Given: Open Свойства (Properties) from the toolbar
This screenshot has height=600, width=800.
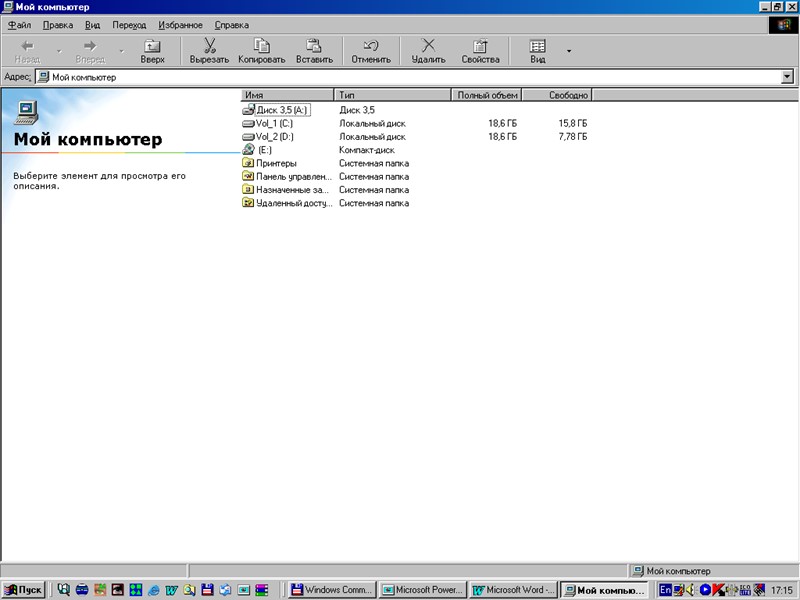Looking at the screenshot, I should coord(480,50).
